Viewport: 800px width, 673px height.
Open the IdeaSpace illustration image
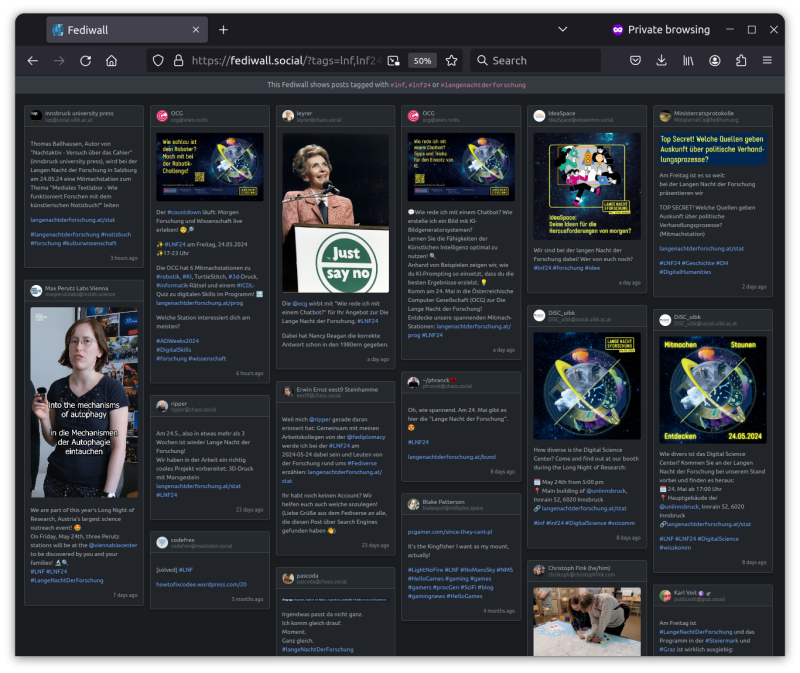click(x=587, y=186)
